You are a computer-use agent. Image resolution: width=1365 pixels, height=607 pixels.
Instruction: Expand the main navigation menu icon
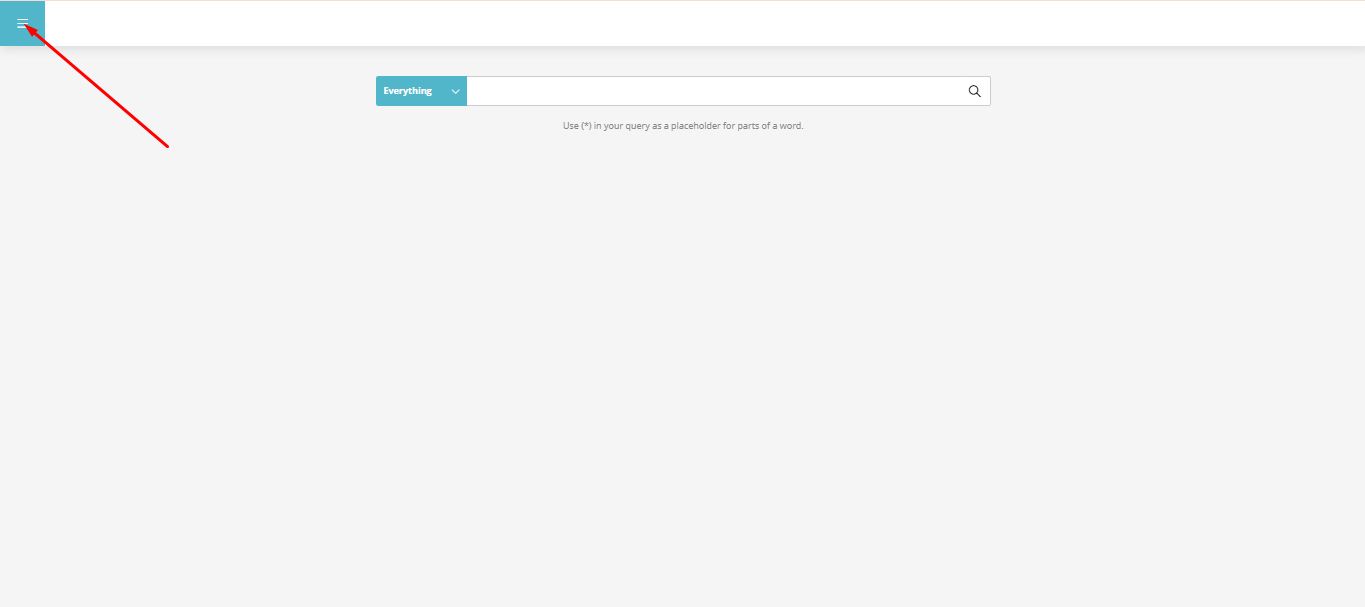tap(22, 23)
